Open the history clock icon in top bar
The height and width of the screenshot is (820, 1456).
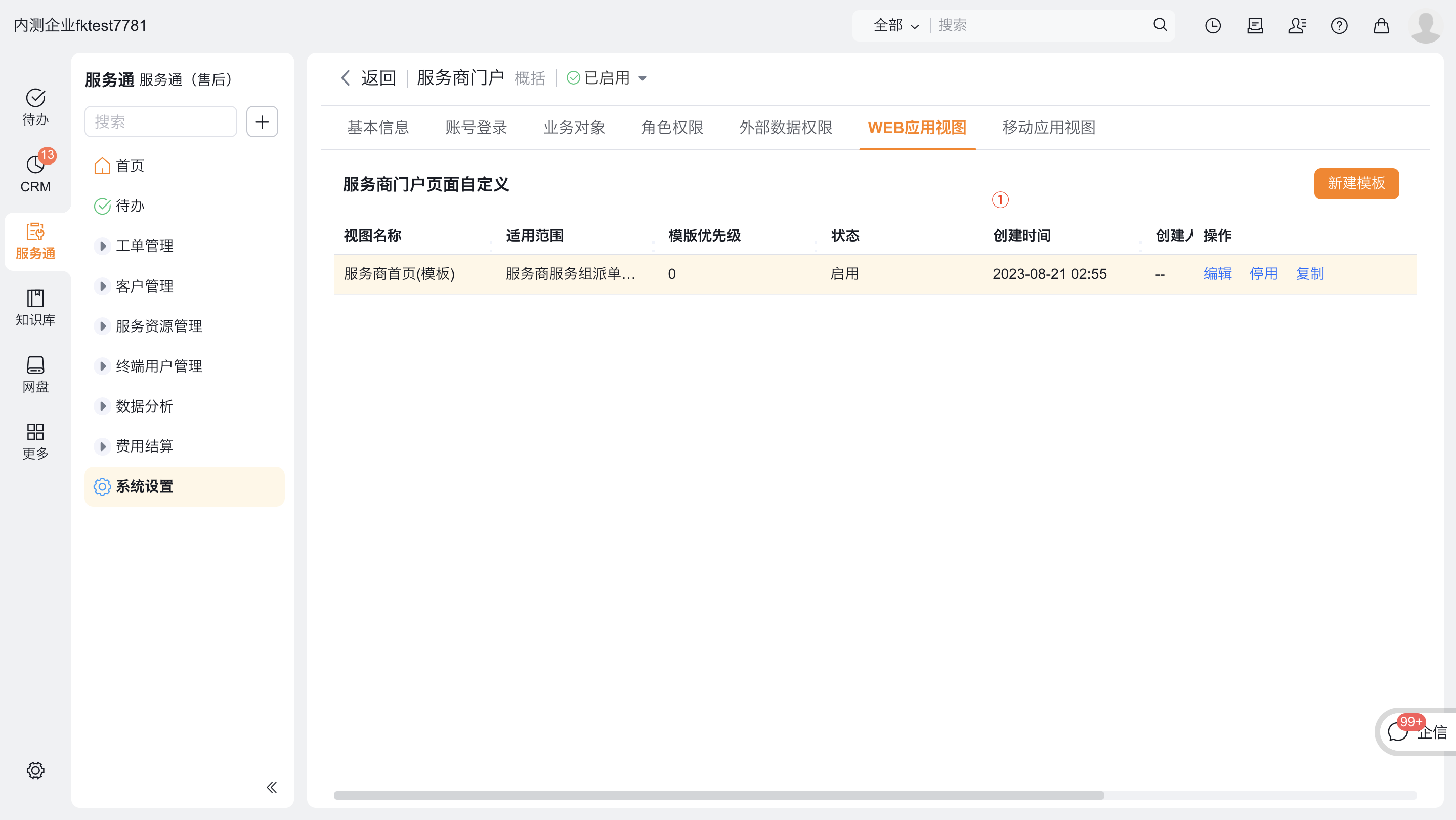[x=1212, y=25]
